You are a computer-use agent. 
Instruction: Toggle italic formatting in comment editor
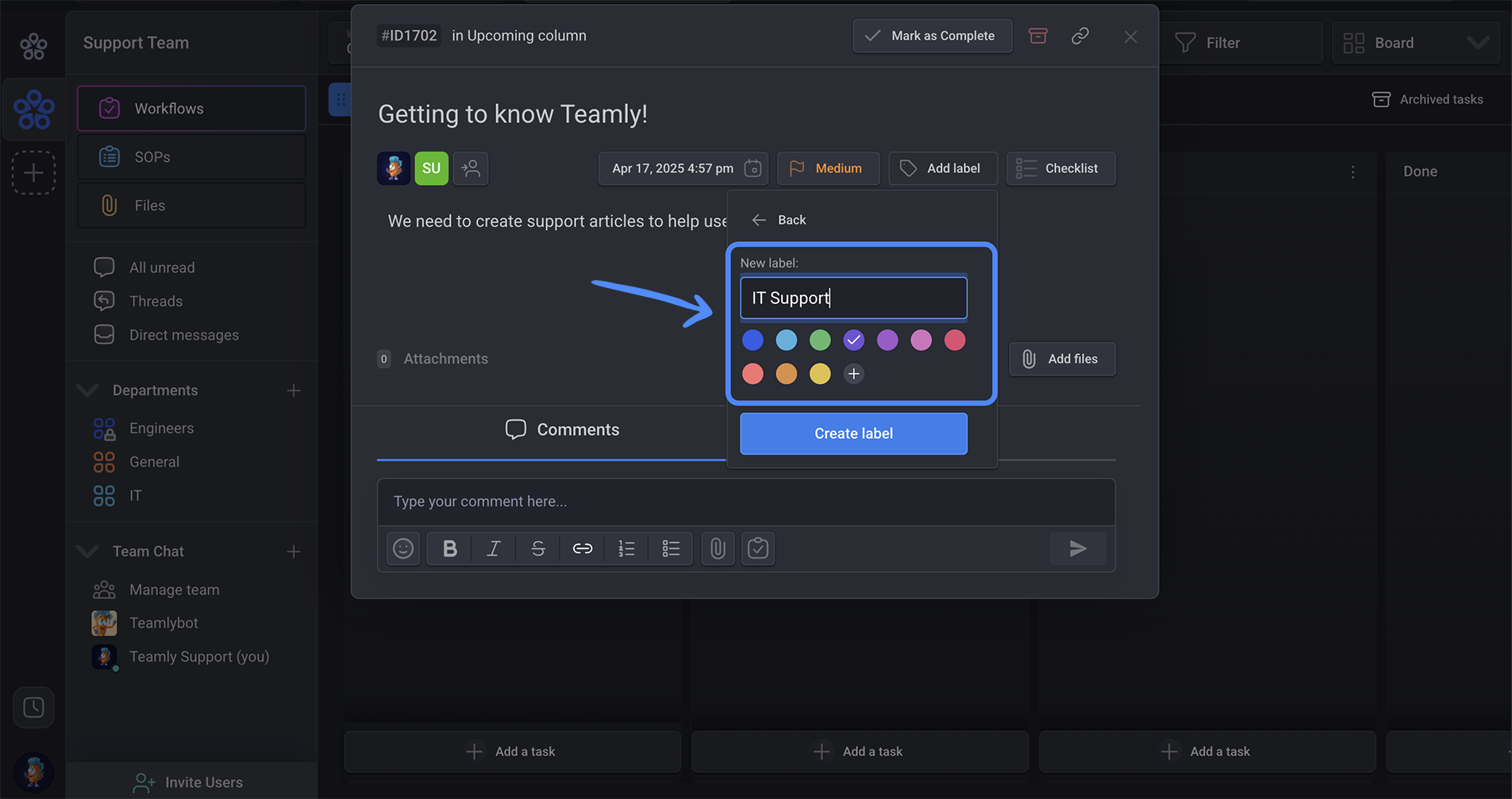point(494,548)
